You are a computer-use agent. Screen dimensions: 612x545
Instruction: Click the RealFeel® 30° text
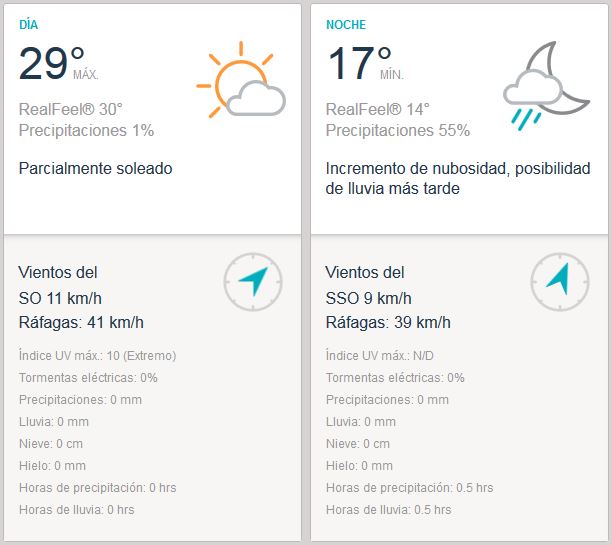pos(70,109)
